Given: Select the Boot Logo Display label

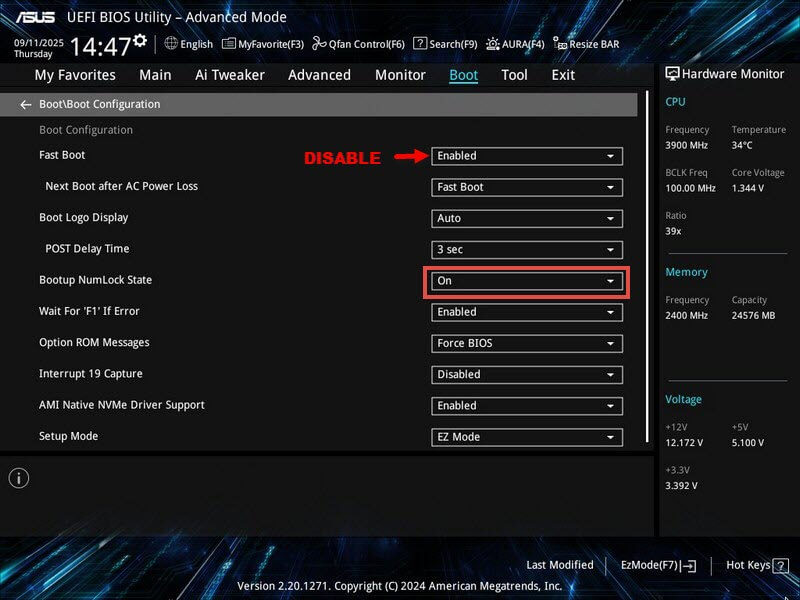Looking at the screenshot, I should tap(84, 218).
